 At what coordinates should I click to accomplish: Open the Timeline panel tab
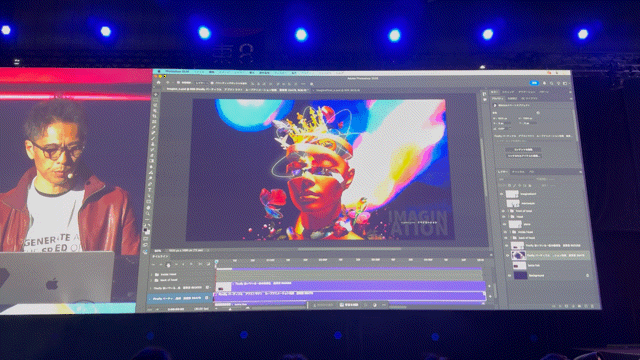tap(160, 256)
